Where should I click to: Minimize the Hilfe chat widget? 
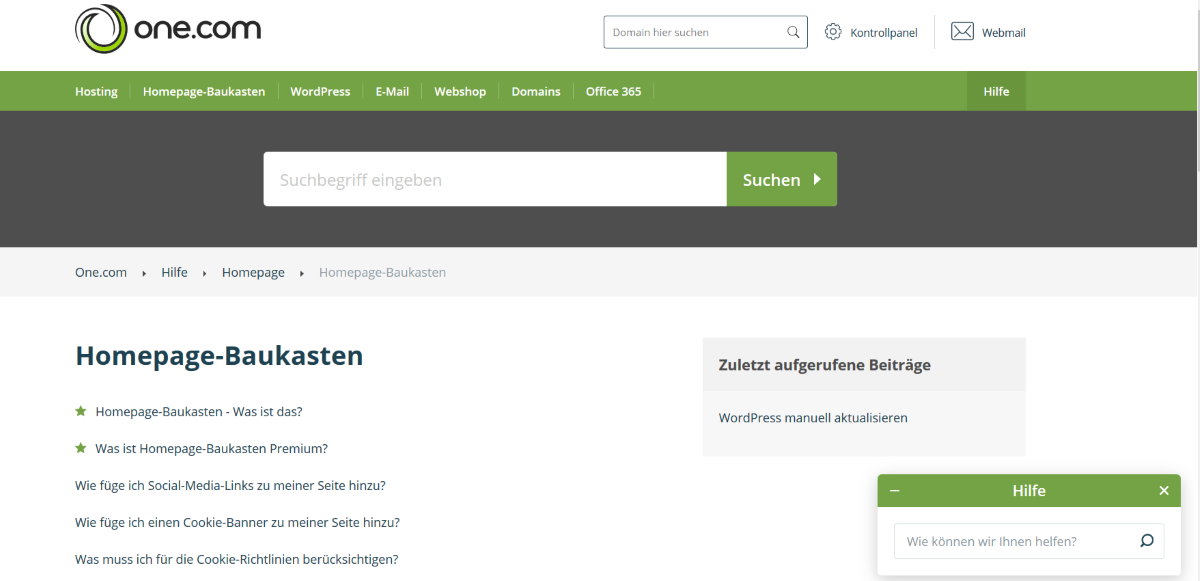(895, 491)
